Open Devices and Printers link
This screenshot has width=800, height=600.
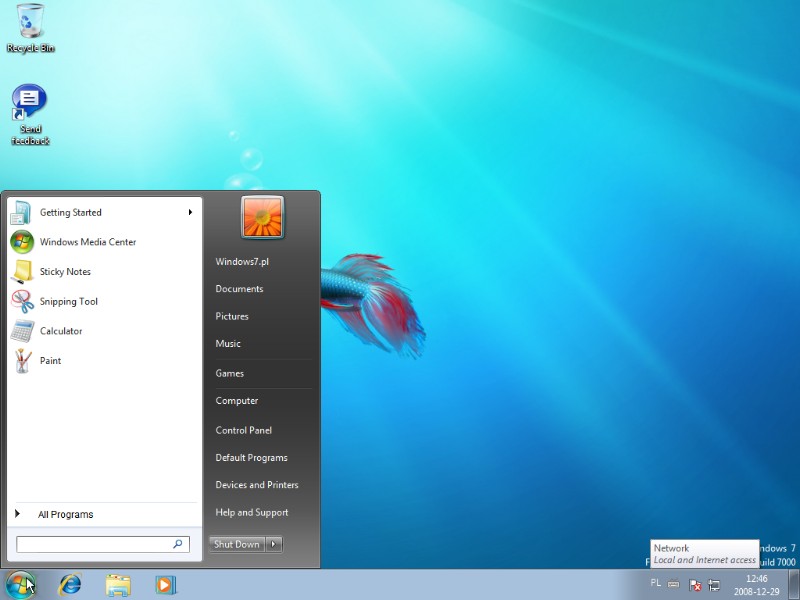pyautogui.click(x=257, y=485)
